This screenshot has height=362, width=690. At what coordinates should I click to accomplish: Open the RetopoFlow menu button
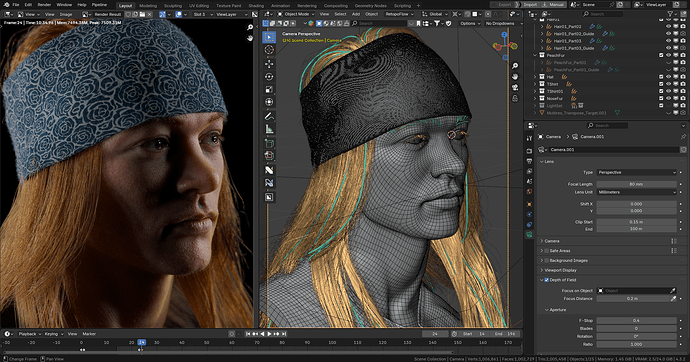coord(399,14)
